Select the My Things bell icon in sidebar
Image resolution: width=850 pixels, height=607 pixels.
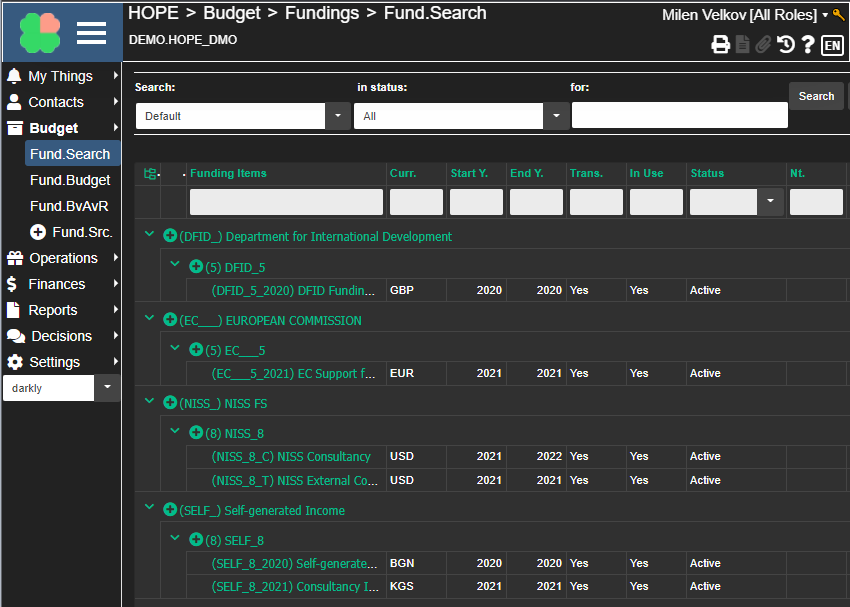coord(13,75)
